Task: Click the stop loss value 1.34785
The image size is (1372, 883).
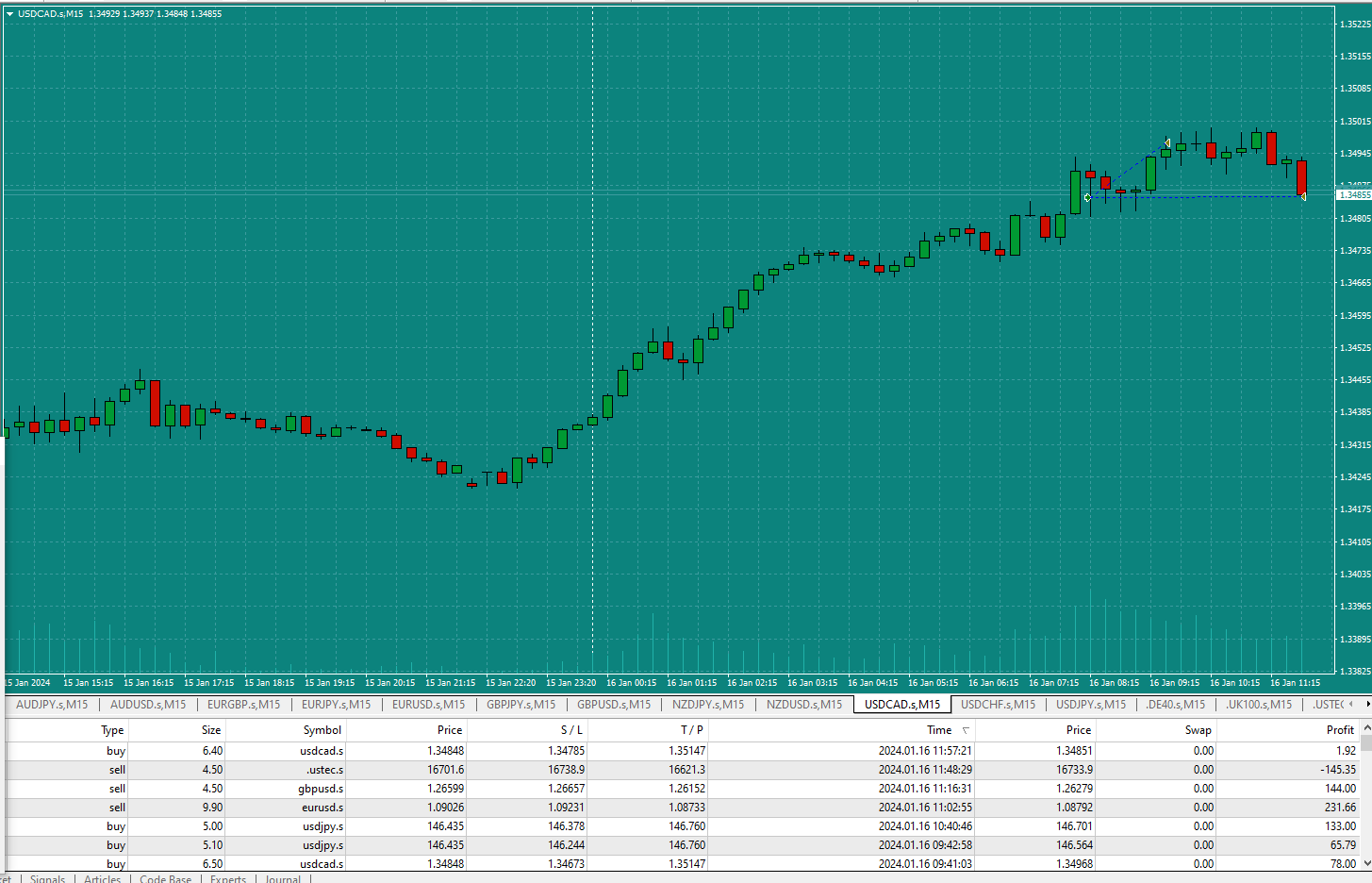Action: click(x=567, y=751)
